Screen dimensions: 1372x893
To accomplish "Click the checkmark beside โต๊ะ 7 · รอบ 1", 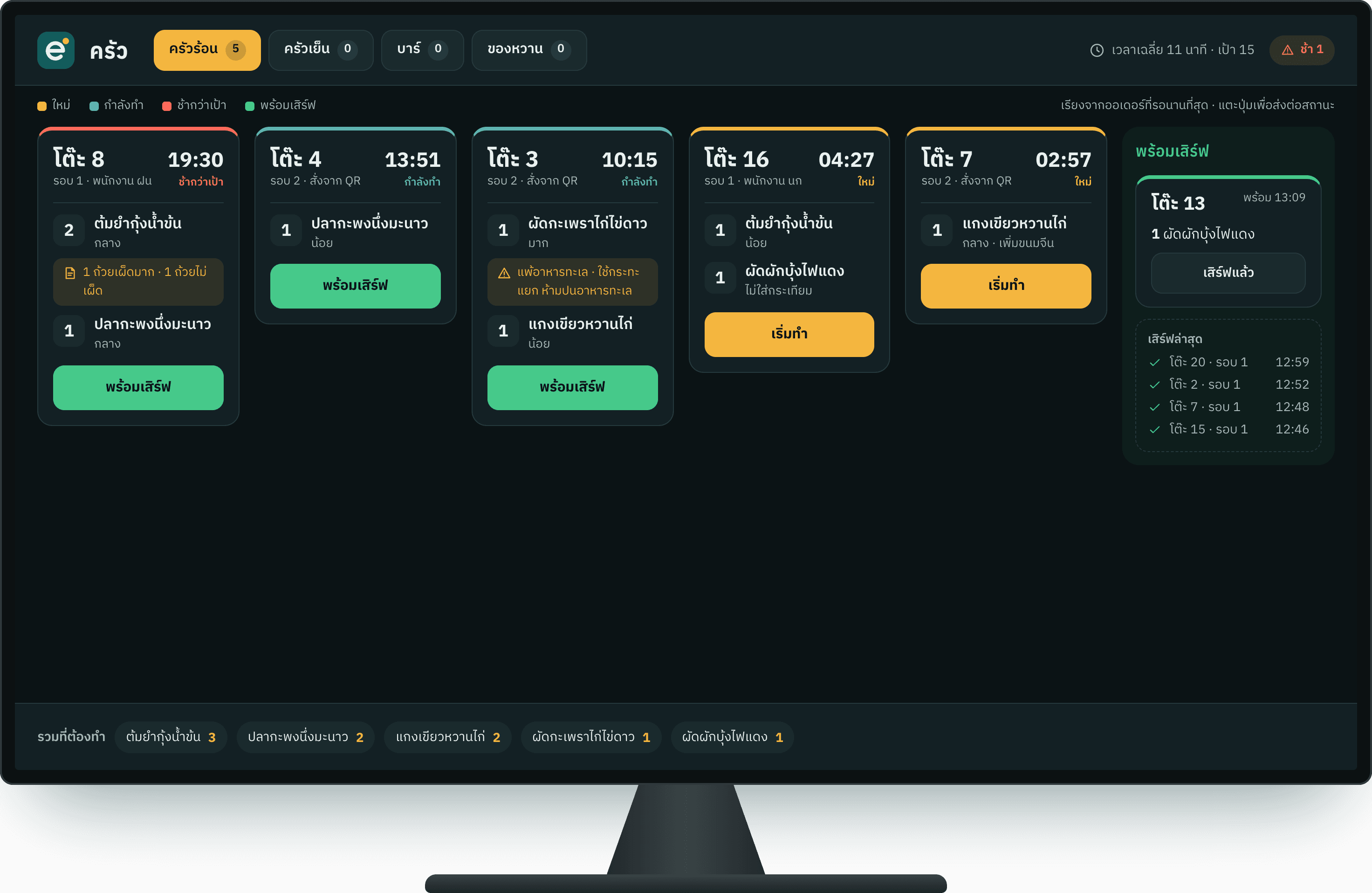I will coord(1154,407).
